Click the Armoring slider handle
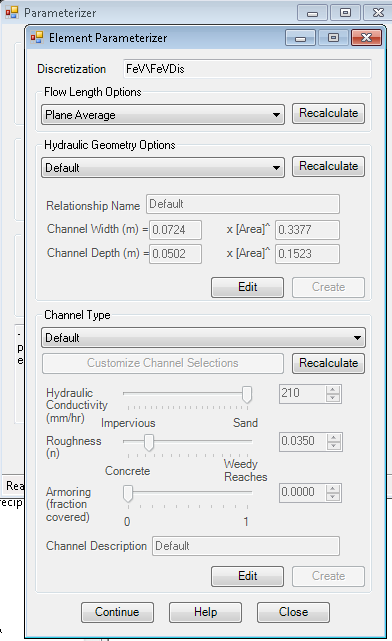The height and width of the screenshot is (641, 392). pyautogui.click(x=128, y=493)
